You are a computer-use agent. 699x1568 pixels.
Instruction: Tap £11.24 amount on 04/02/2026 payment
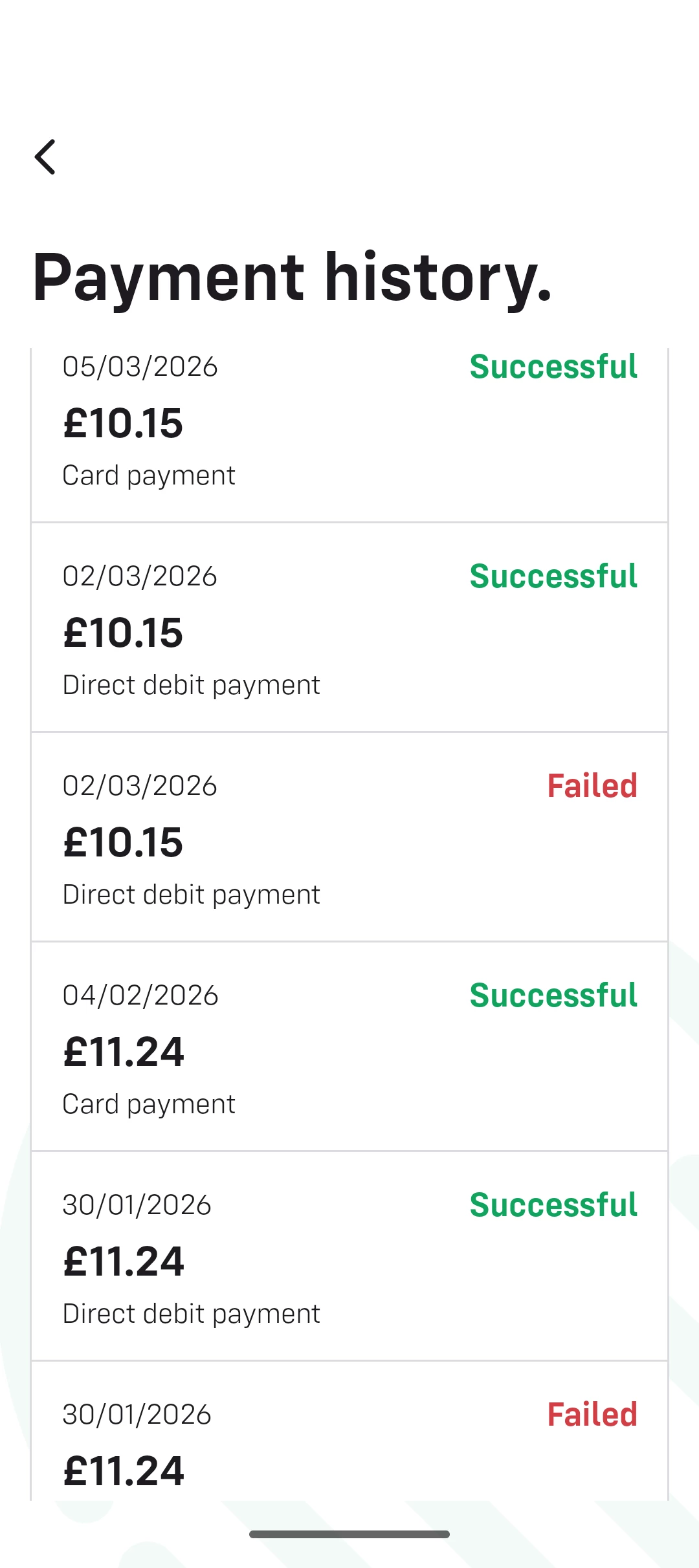[x=124, y=1052]
